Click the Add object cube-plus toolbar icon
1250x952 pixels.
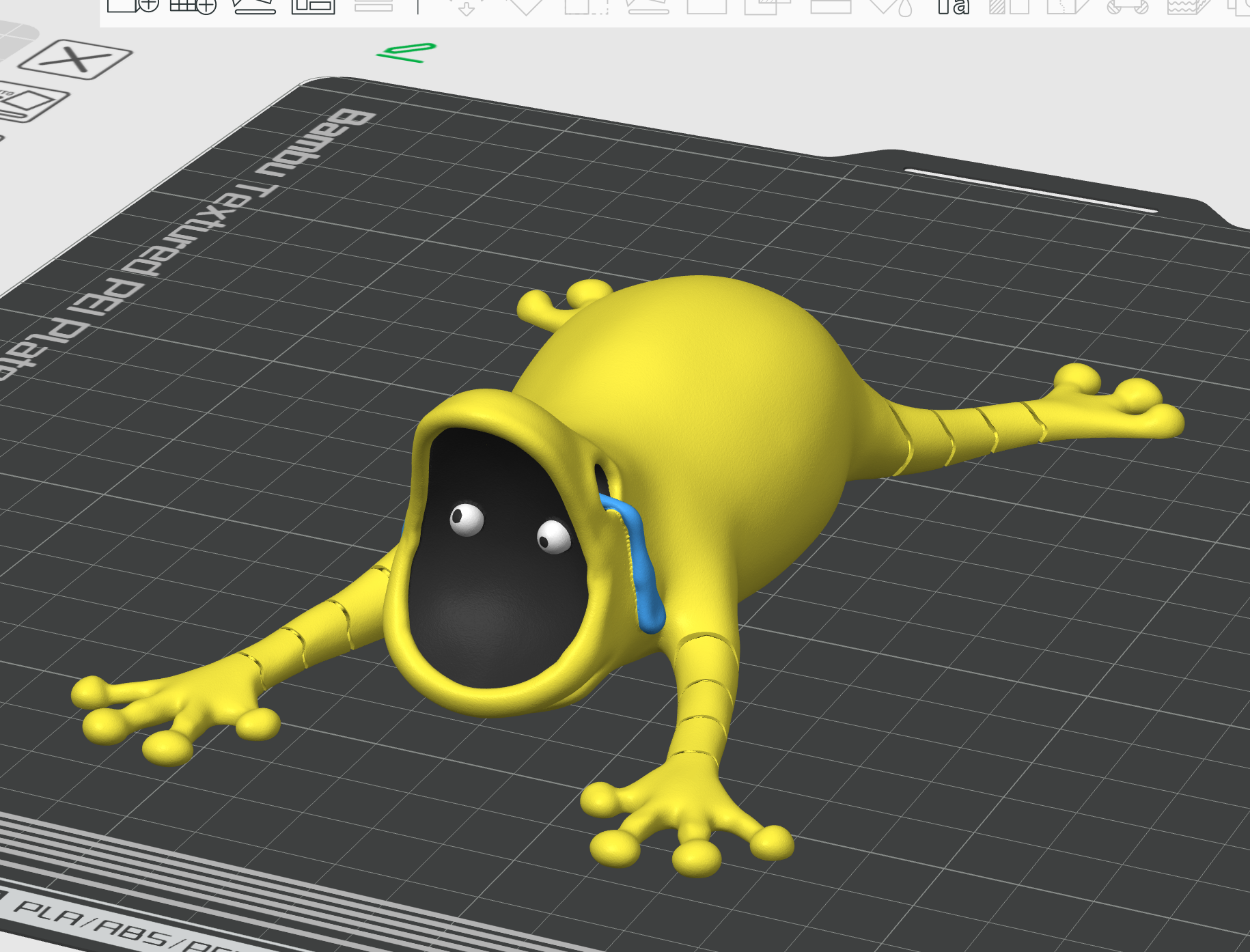pyautogui.click(x=133, y=5)
